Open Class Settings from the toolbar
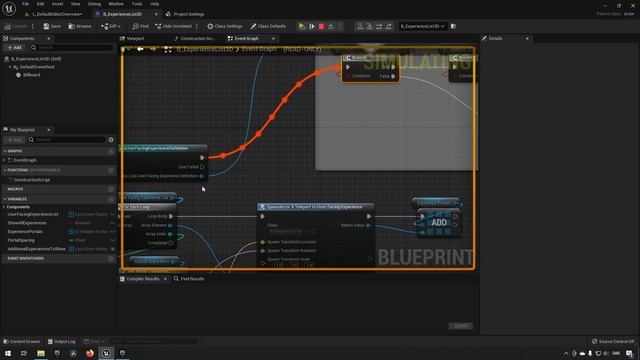Viewport: 640px width, 360px height. pos(224,26)
